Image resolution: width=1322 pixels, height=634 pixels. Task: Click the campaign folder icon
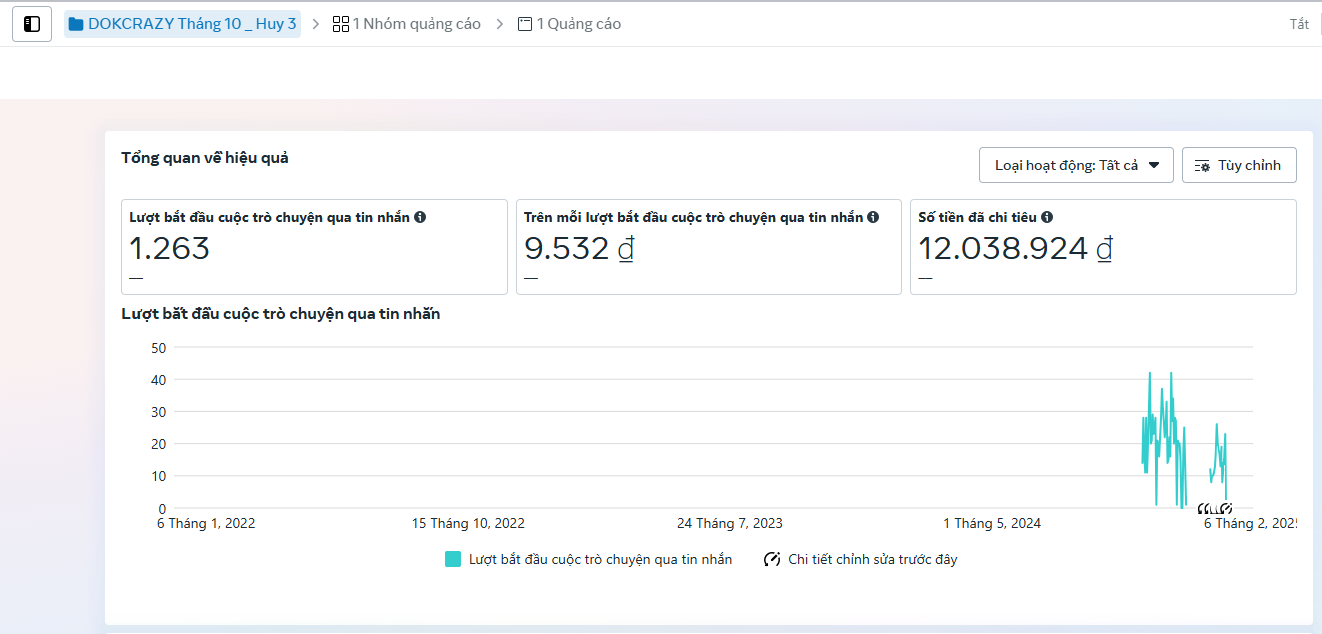pos(76,24)
